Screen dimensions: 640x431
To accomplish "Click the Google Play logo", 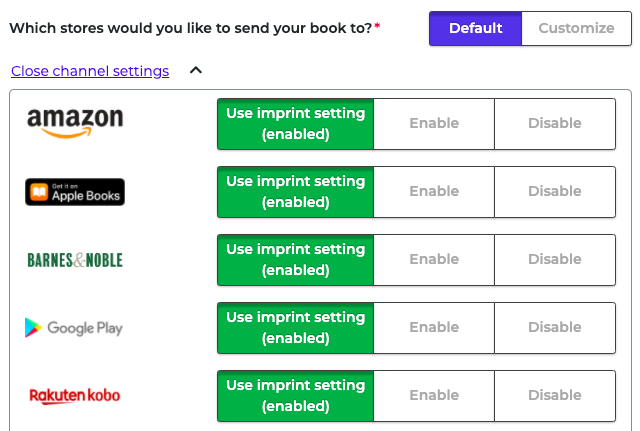I will 74,328.
